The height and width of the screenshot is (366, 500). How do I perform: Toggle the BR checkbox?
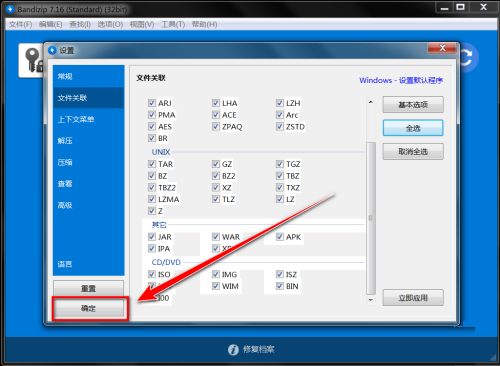[152, 138]
